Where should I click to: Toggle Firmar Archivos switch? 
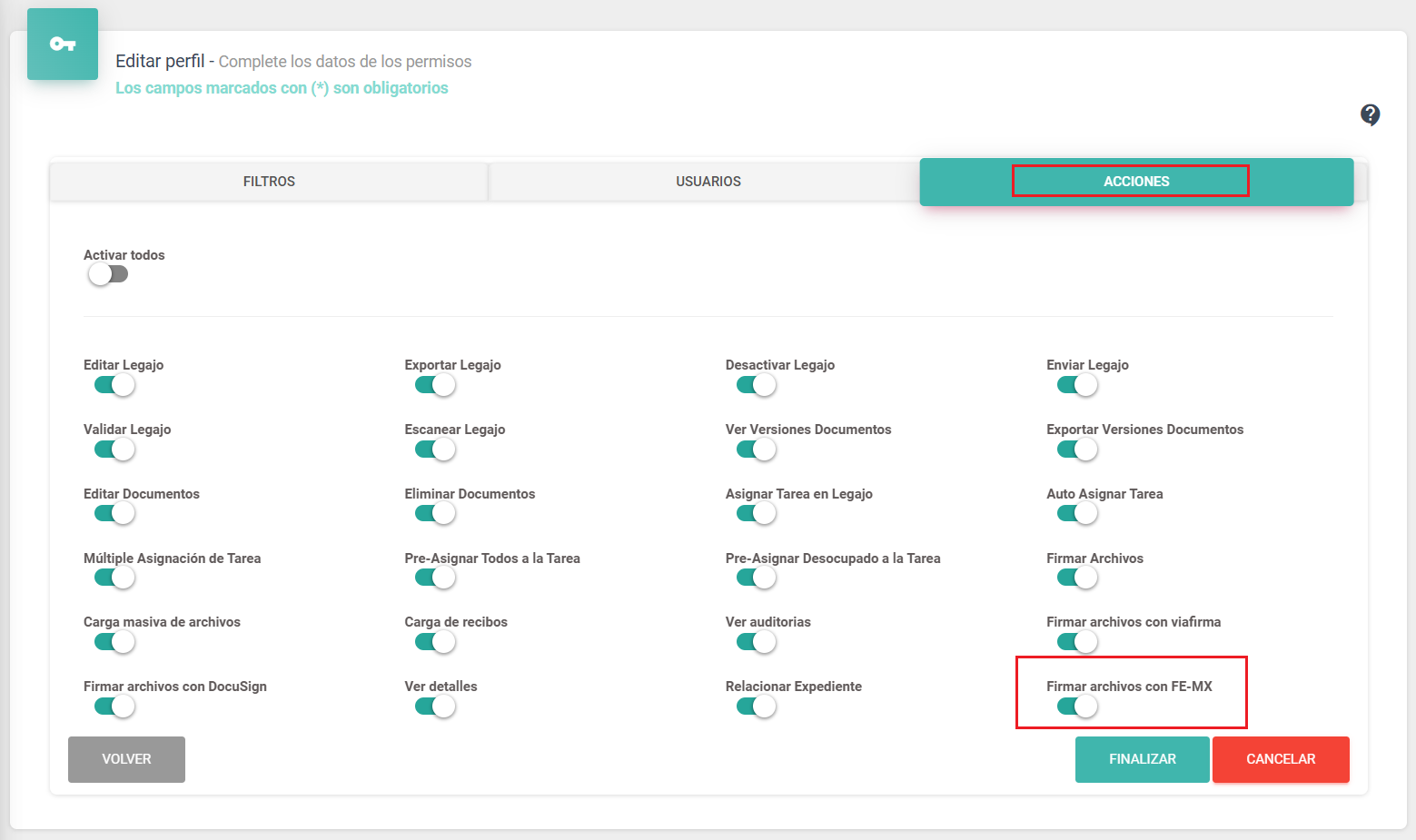1077,578
